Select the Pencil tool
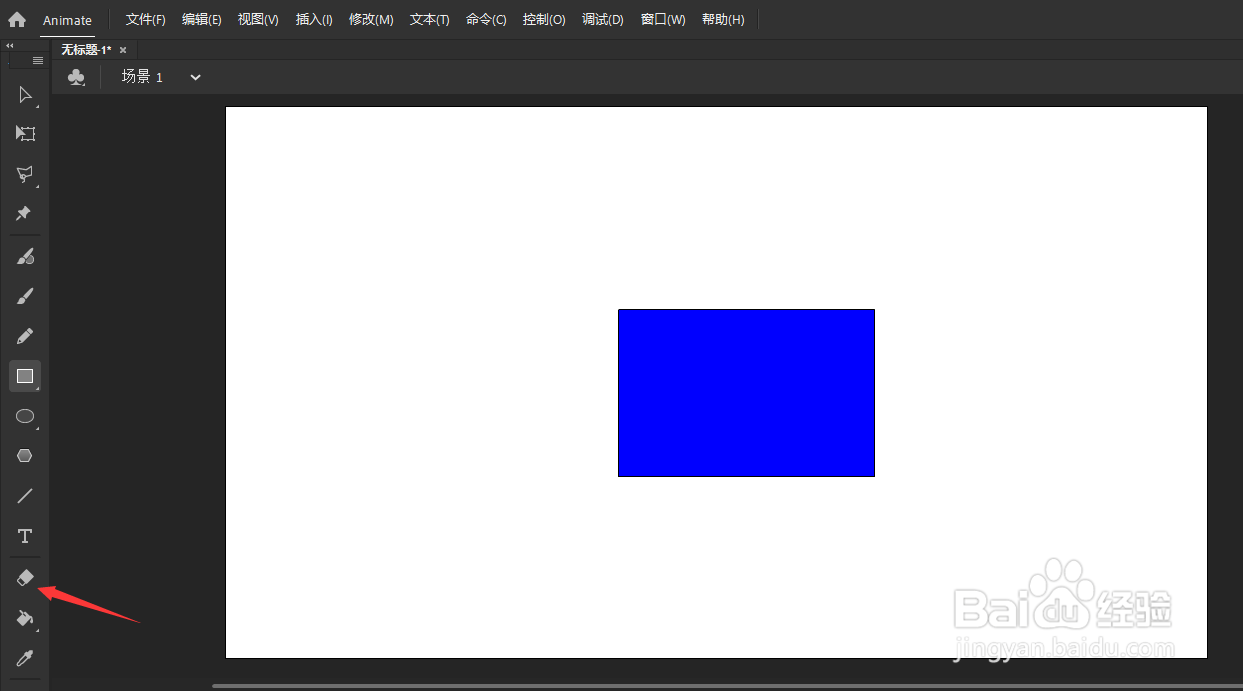The image size is (1243, 691). (25, 336)
